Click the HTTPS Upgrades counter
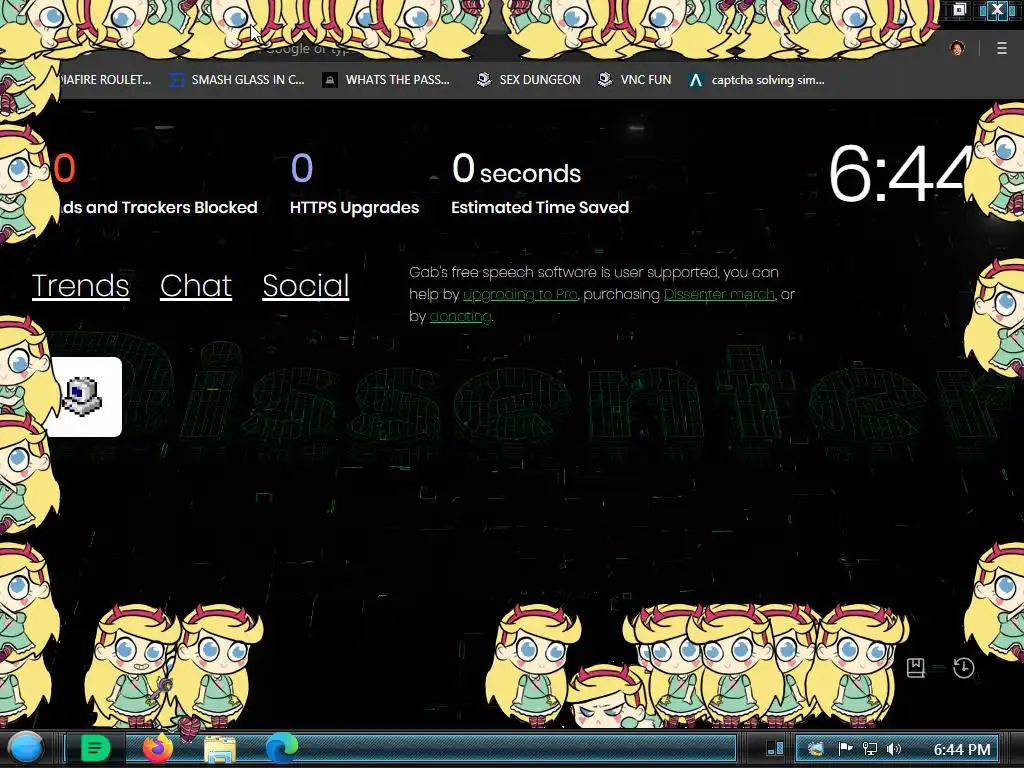1024x768 pixels. [355, 184]
